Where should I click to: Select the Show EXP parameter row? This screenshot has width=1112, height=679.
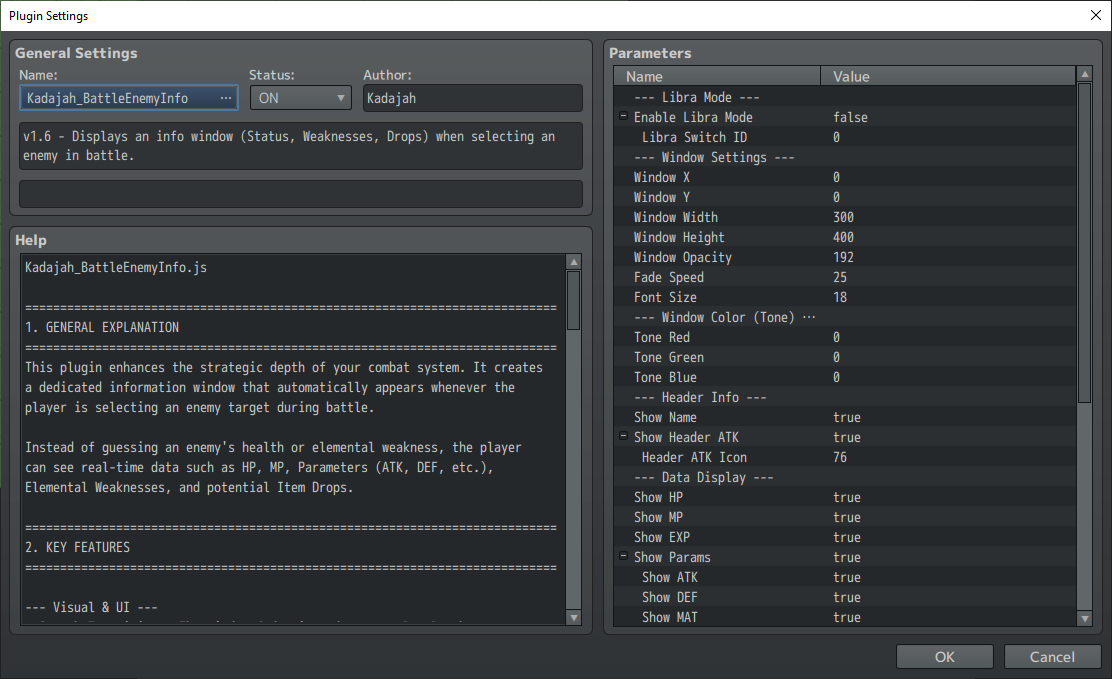(x=845, y=537)
